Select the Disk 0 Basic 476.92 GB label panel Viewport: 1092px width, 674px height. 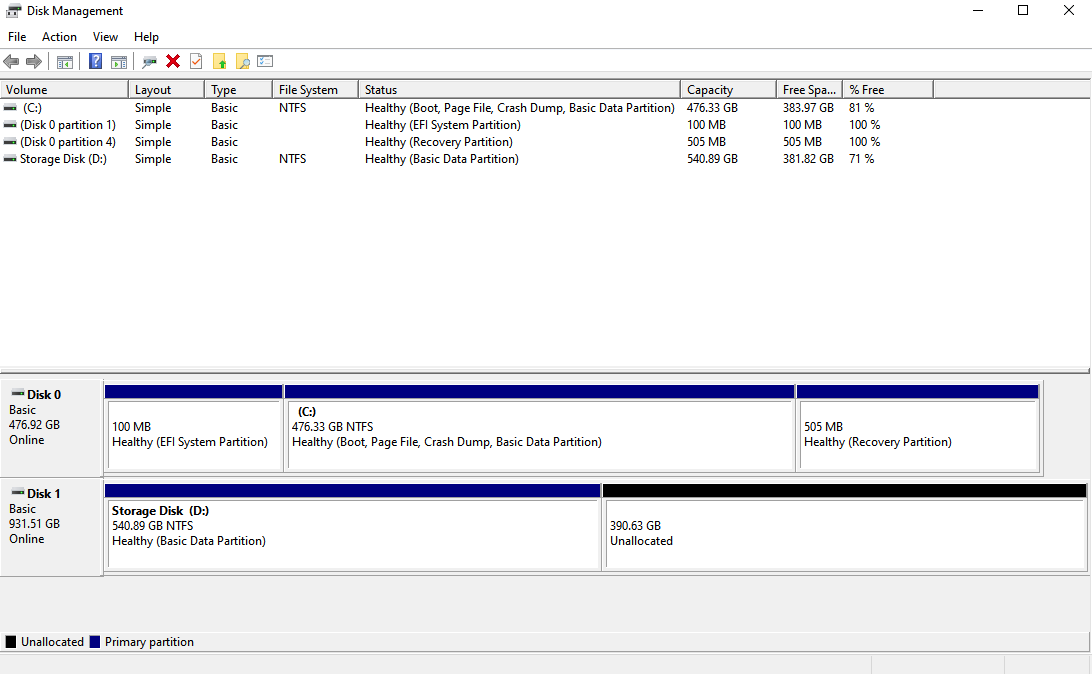click(52, 428)
